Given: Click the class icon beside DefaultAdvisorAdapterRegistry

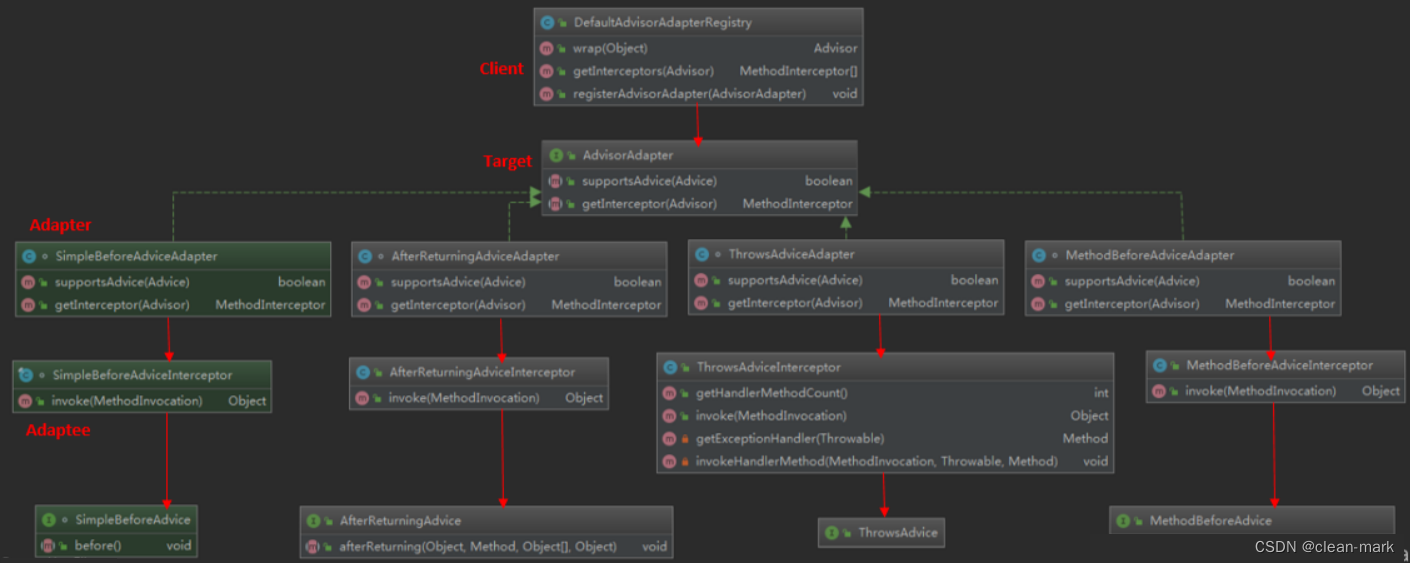Looking at the screenshot, I should coord(546,22).
